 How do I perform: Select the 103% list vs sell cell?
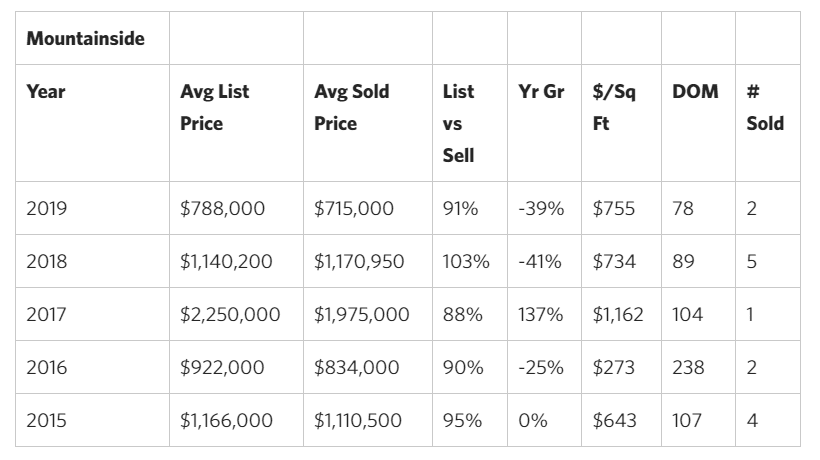coord(470,261)
